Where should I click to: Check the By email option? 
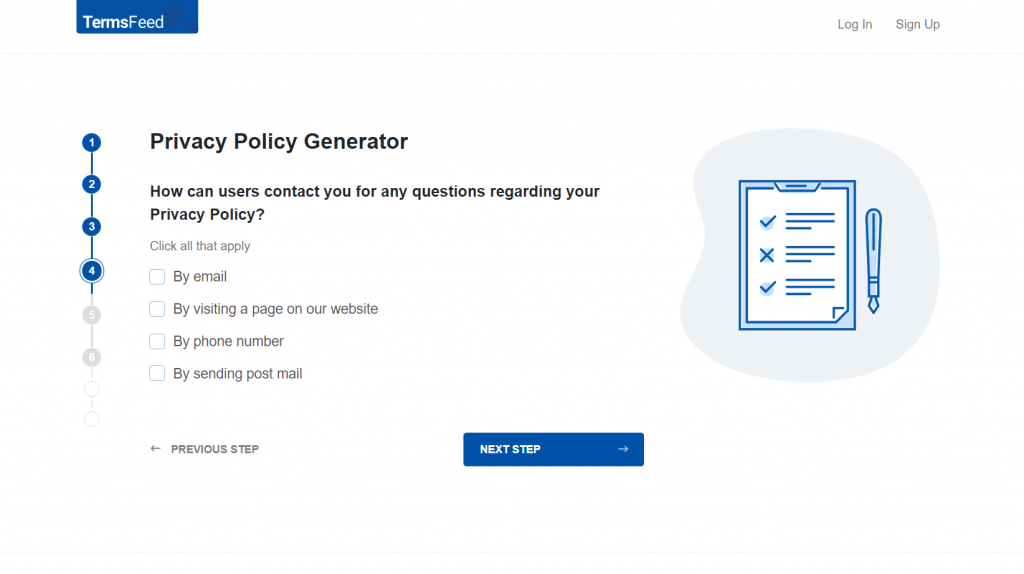pos(157,277)
